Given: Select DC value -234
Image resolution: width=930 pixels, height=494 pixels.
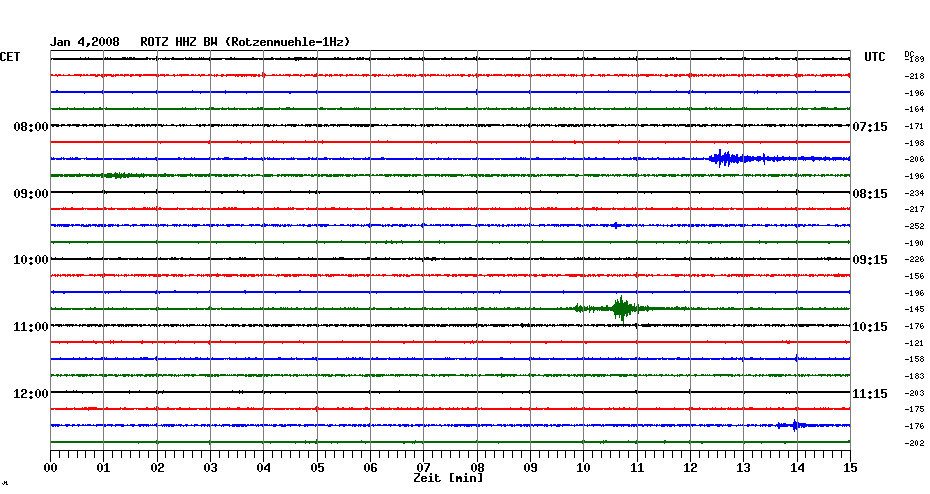Looking at the screenshot, I should pyautogui.click(x=915, y=193).
